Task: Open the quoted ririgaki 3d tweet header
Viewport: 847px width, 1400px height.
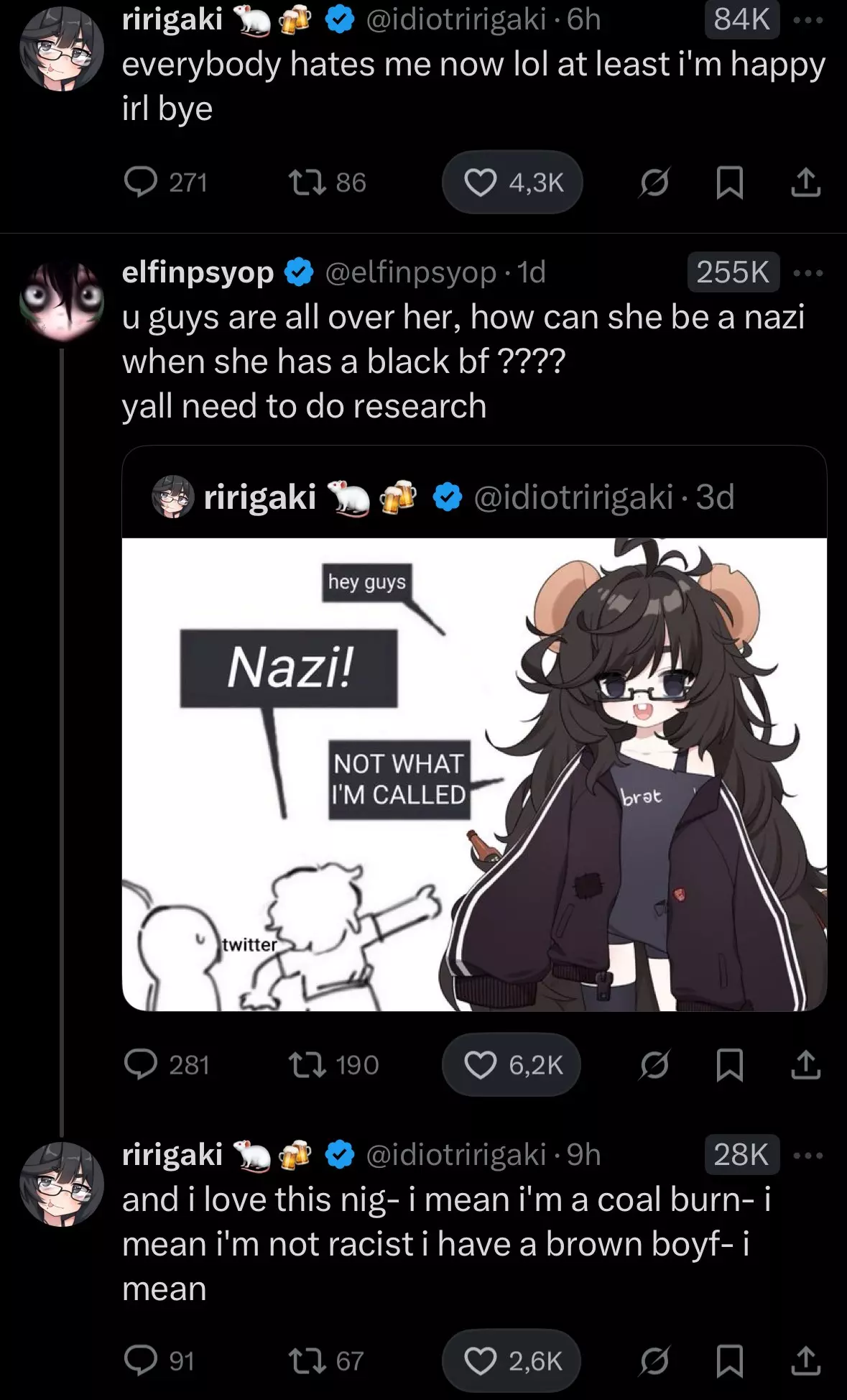Action: pos(443,497)
